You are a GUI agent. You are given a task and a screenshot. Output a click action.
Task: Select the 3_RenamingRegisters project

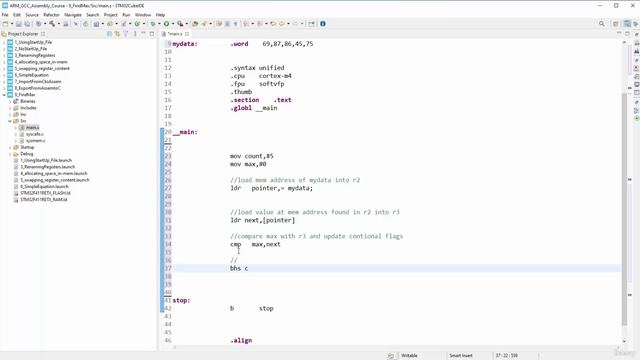(35, 55)
